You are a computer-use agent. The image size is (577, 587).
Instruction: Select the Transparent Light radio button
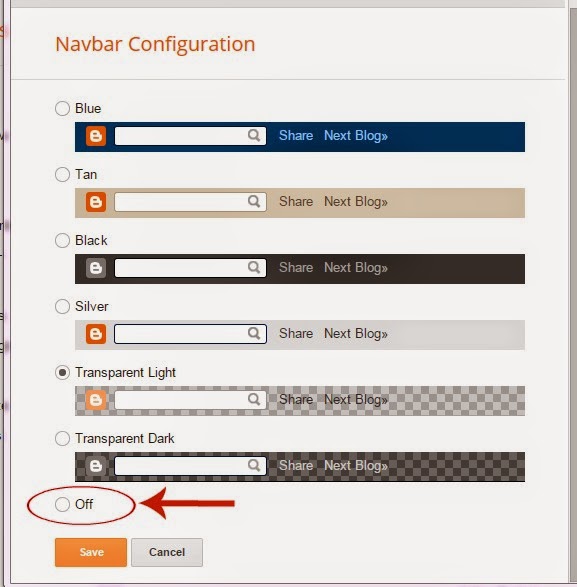point(62,372)
